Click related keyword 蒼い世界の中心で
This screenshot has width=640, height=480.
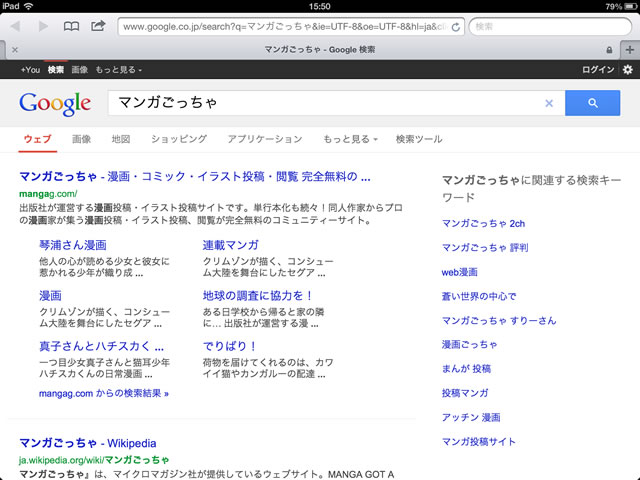479,296
